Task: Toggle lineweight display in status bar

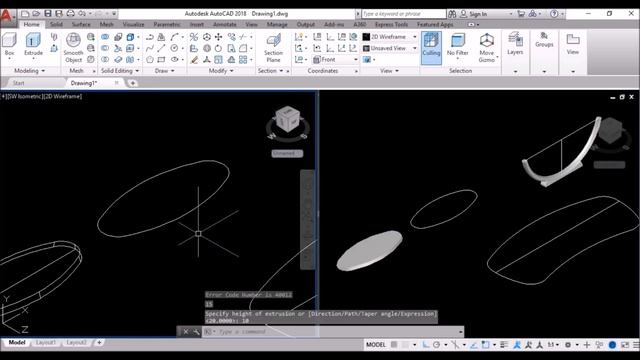Action: pyautogui.click(x=504, y=344)
